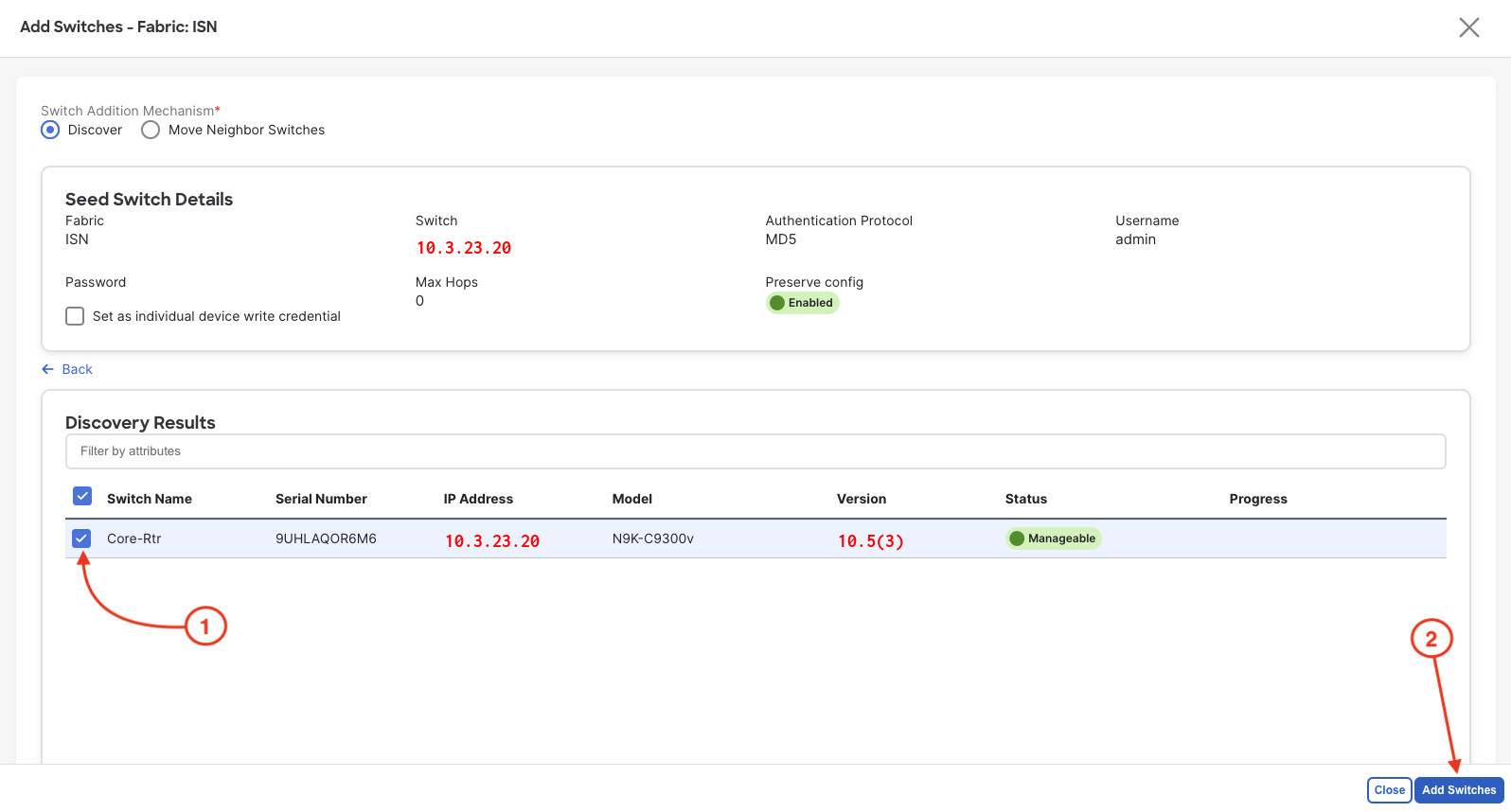Click serial number 9UHLAQOR6M6
The height and width of the screenshot is (812, 1511).
(x=326, y=538)
